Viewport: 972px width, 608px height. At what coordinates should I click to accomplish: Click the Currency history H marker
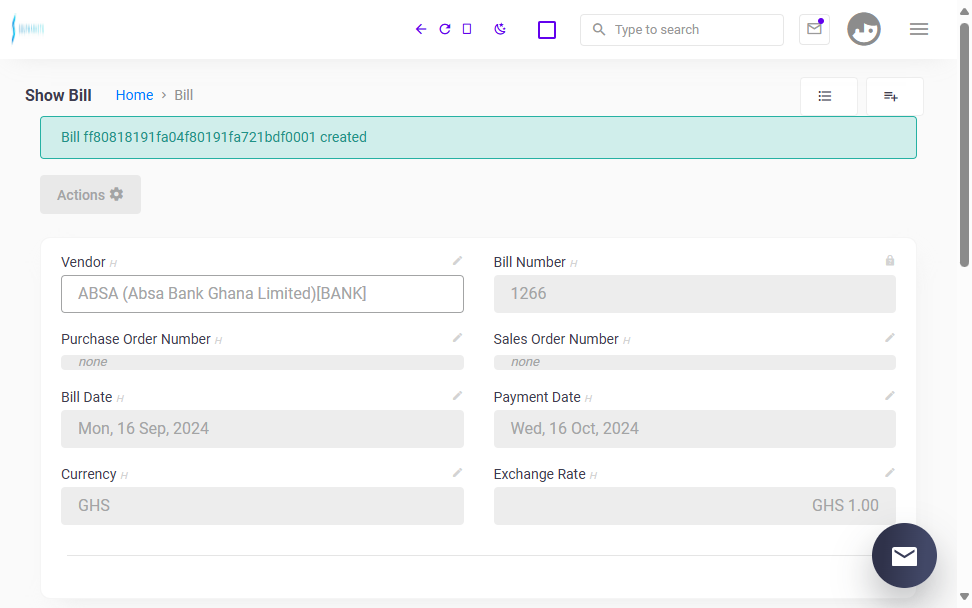pyautogui.click(x=125, y=475)
